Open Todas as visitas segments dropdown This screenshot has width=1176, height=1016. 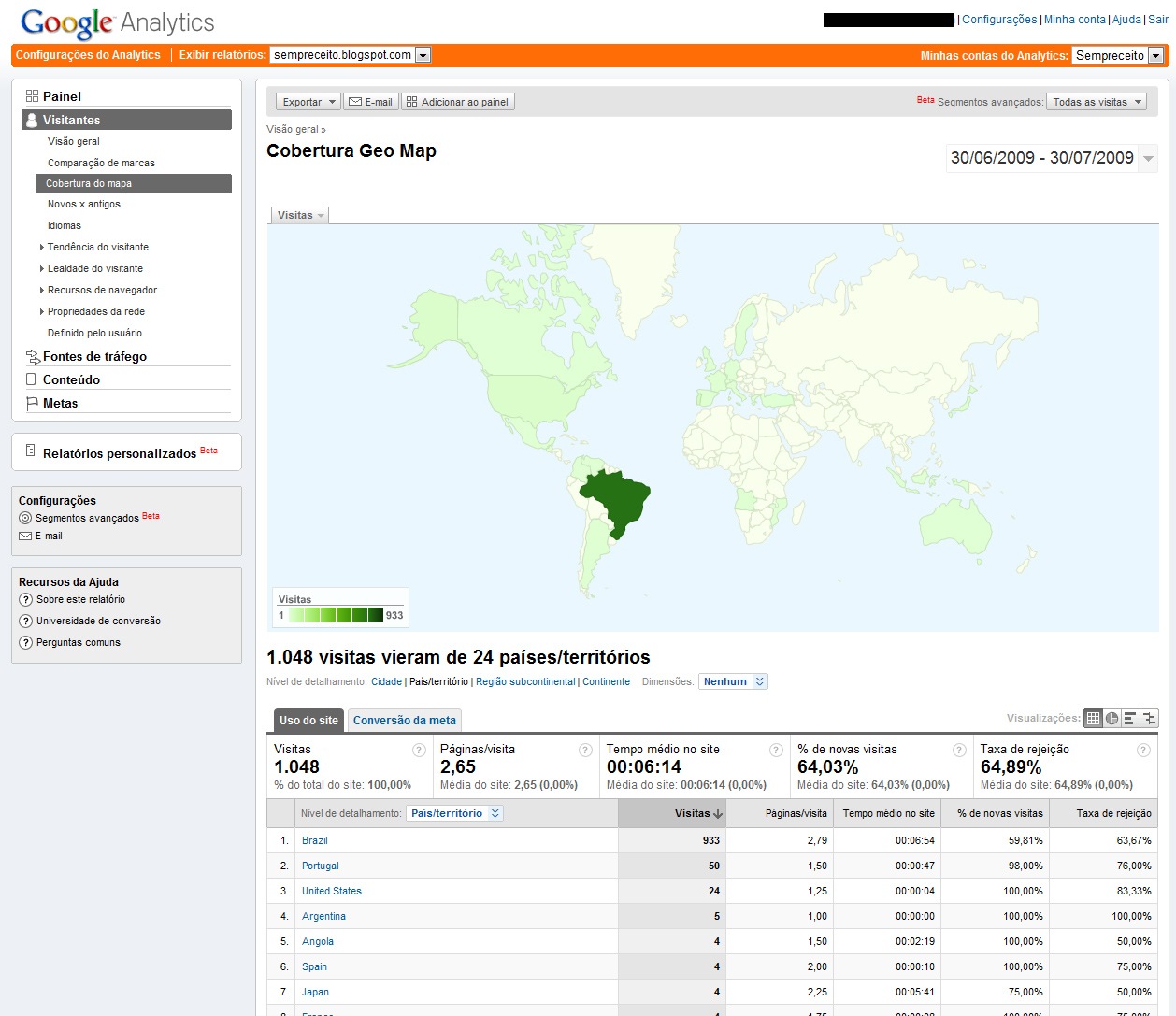[x=1097, y=102]
